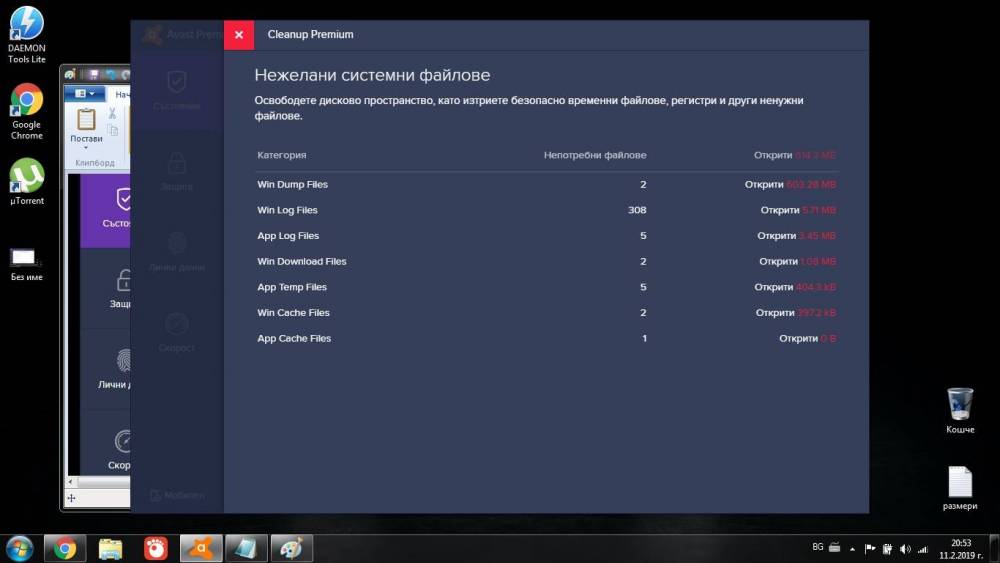1000x563 pixels.
Task: Switch to Paint in the taskbar
Action: 291,548
